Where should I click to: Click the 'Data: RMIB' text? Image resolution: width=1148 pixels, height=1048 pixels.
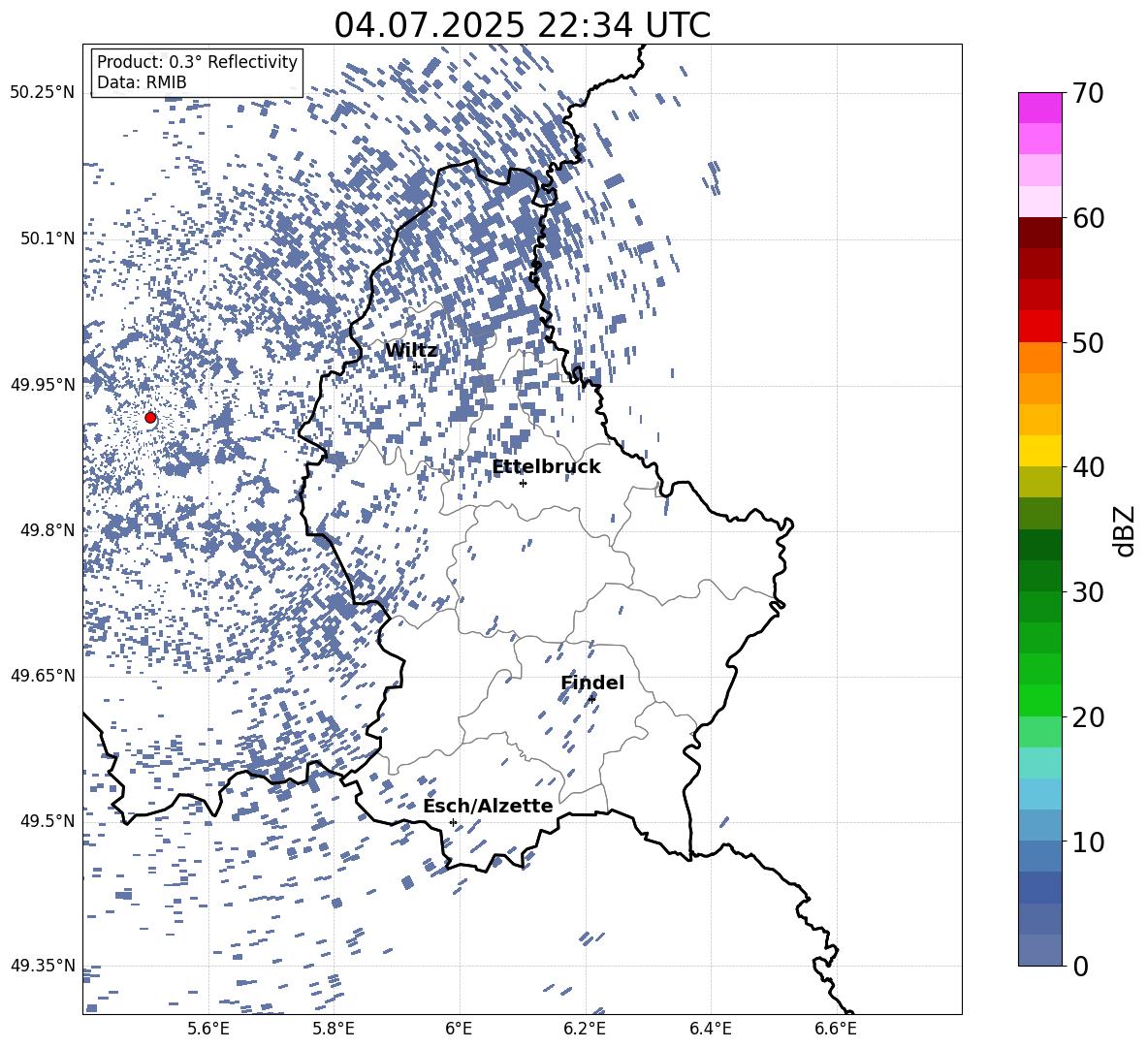(142, 82)
